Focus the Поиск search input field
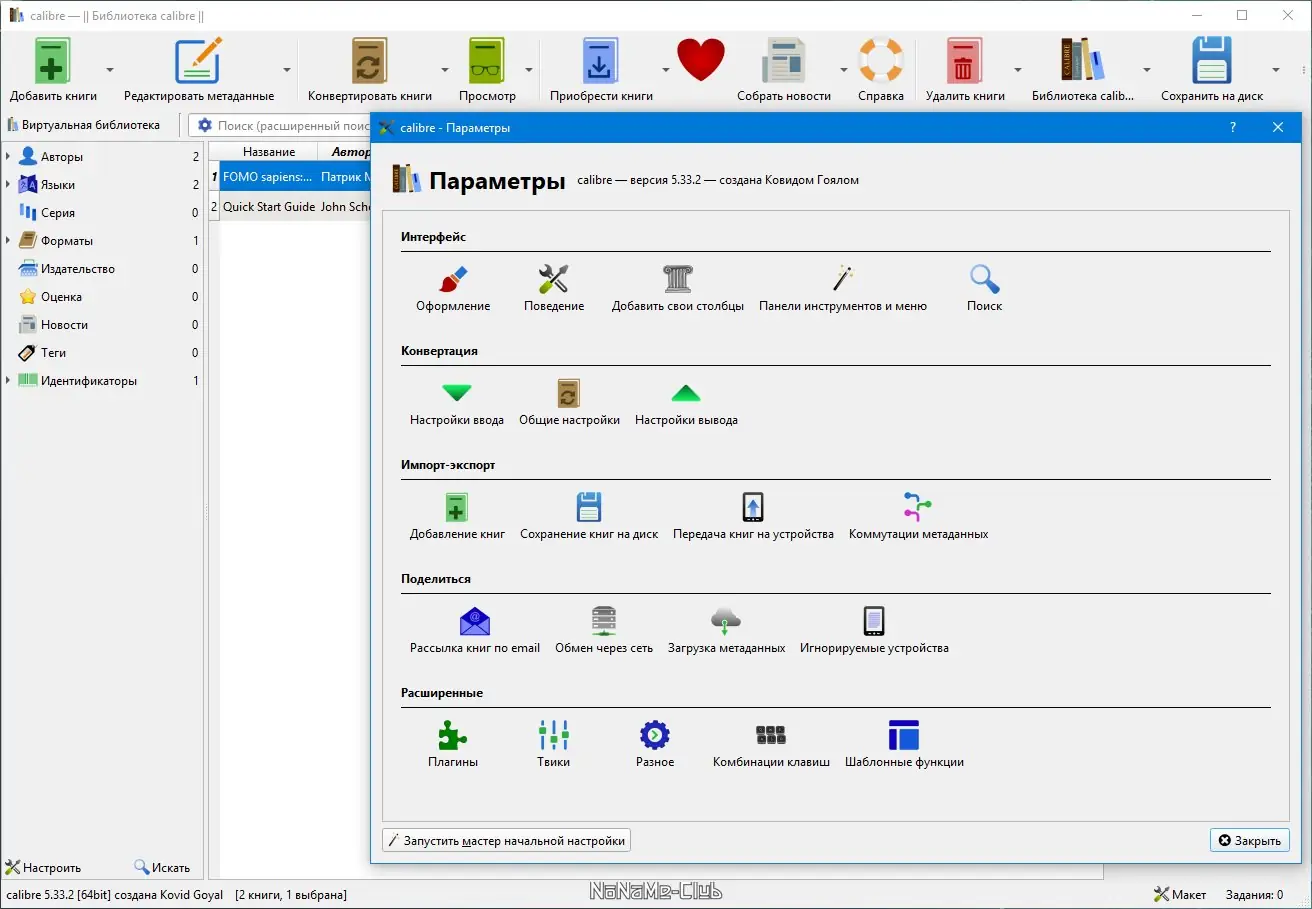Screen dimensions: 1312x909 click(294, 125)
